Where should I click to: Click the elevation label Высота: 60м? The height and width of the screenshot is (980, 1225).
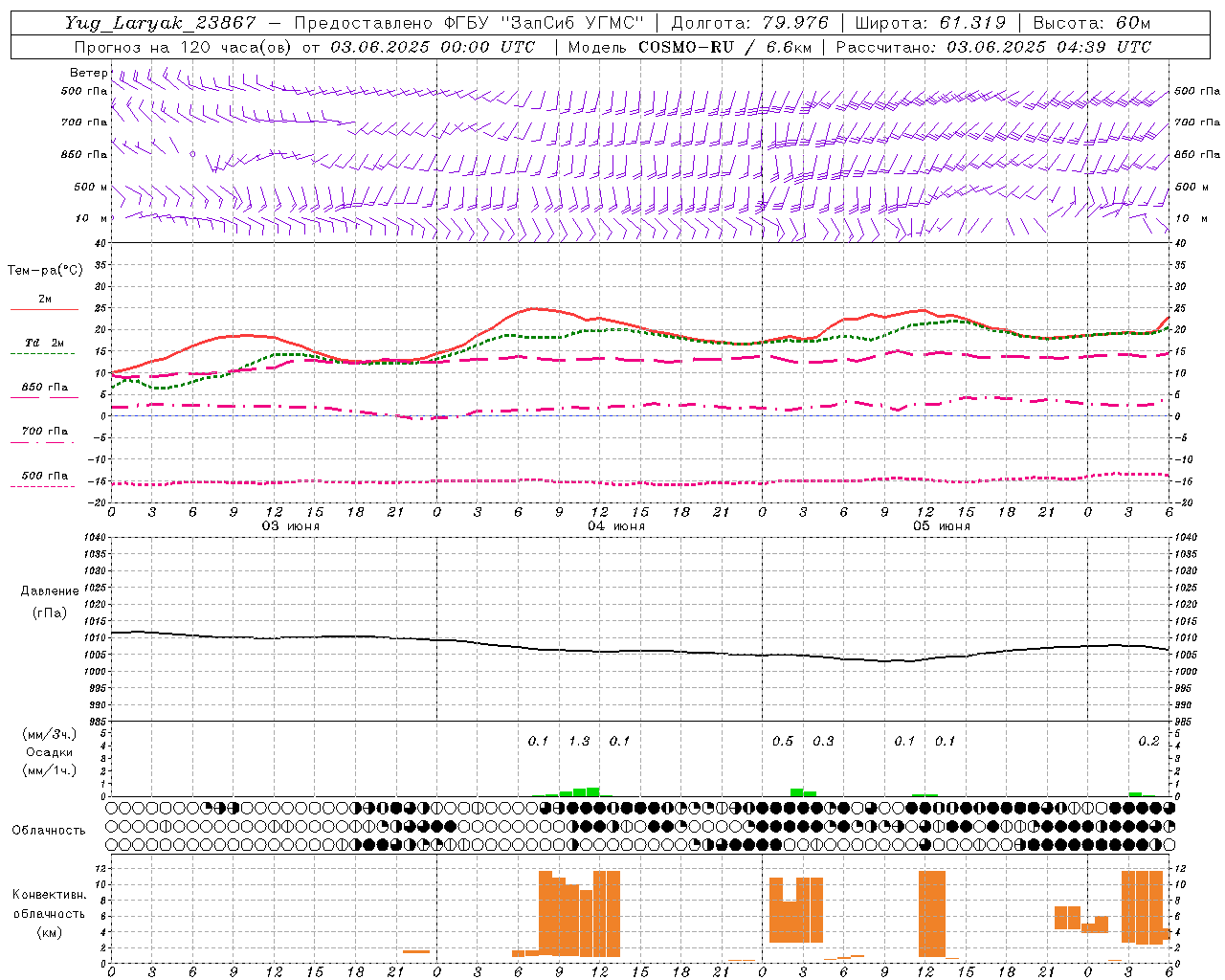click(1092, 23)
